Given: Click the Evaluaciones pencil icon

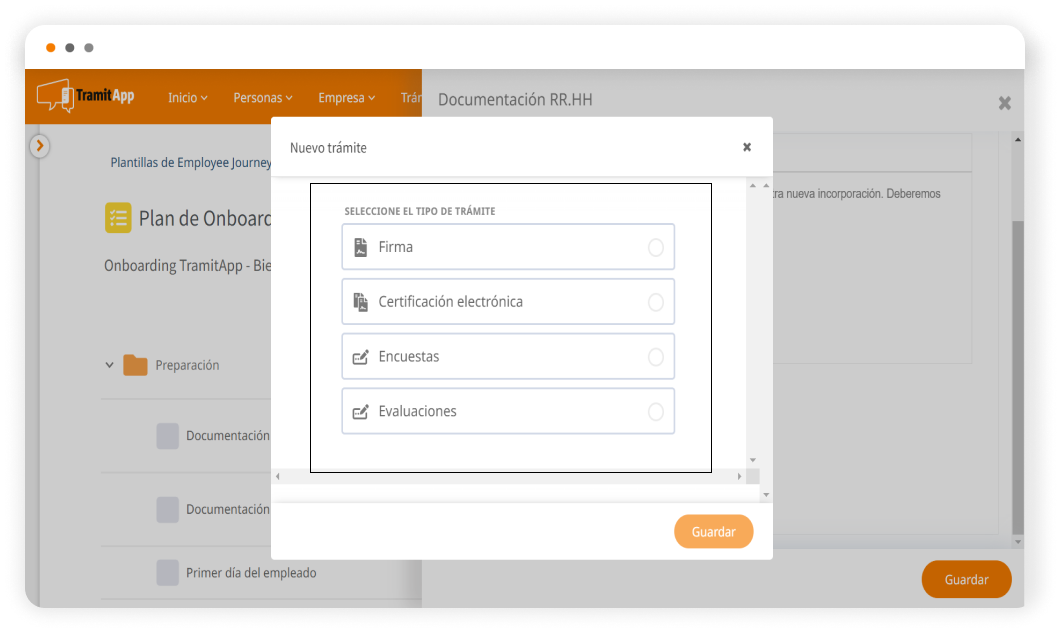Looking at the screenshot, I should click(x=361, y=412).
